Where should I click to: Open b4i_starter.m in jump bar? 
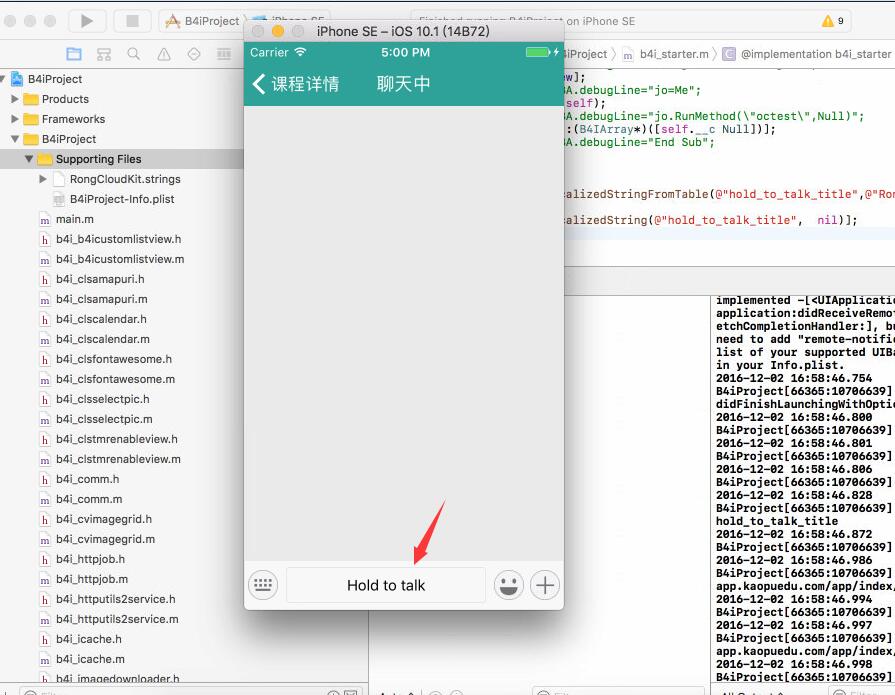tap(666, 54)
